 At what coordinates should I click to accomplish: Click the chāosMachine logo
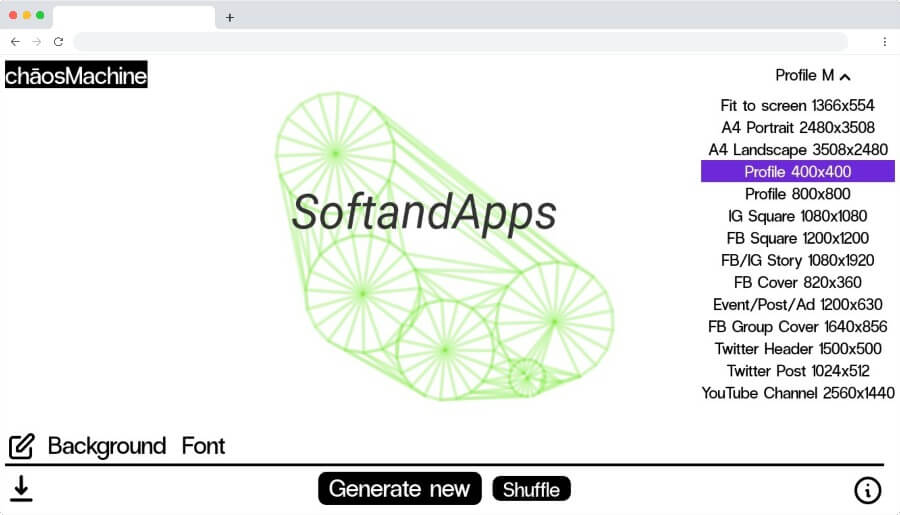tap(76, 75)
